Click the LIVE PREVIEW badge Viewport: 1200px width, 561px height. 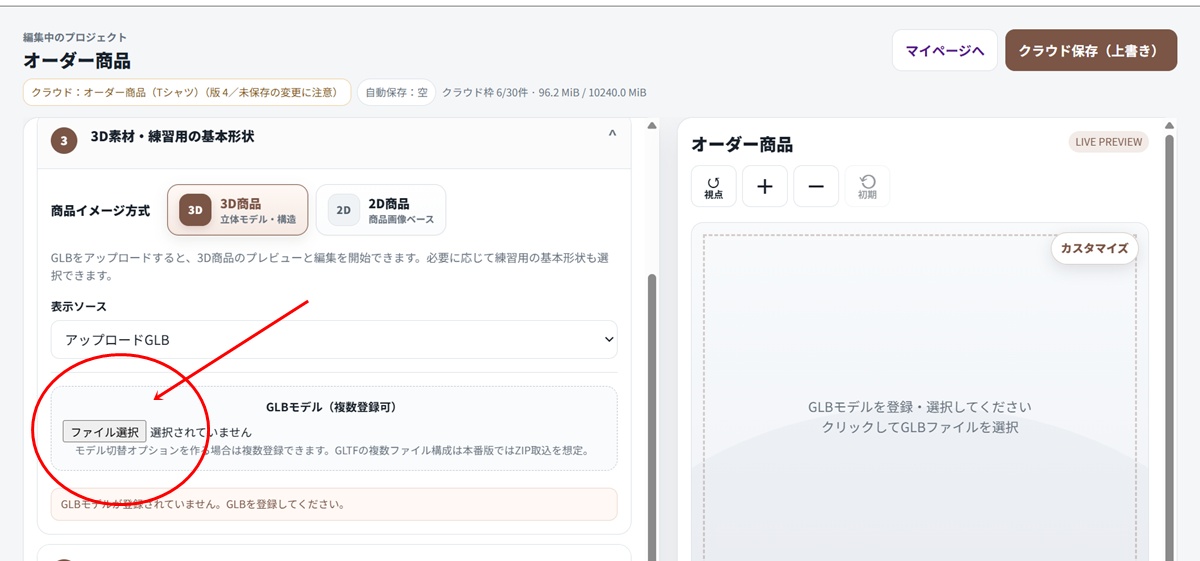tap(1108, 142)
